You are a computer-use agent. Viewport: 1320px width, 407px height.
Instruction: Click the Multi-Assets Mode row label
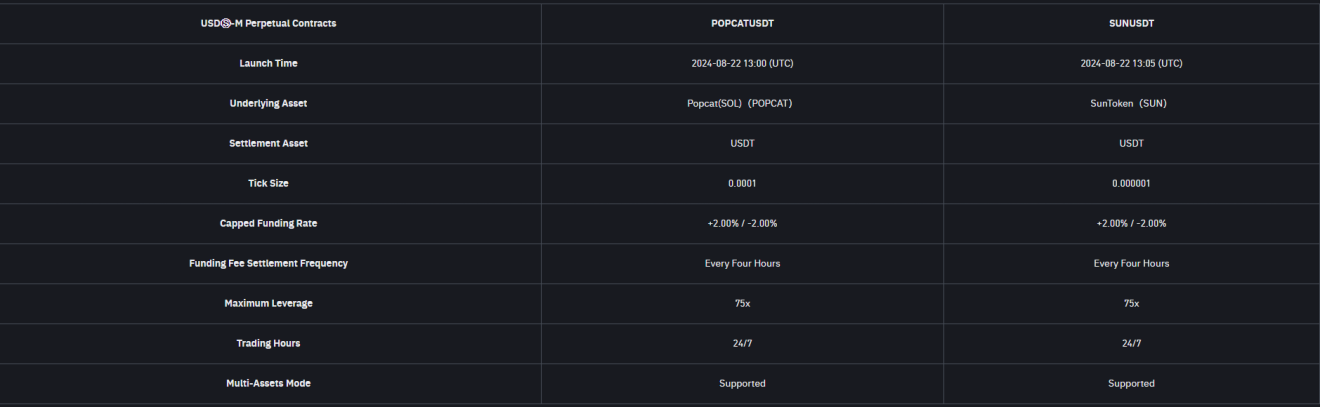point(268,384)
